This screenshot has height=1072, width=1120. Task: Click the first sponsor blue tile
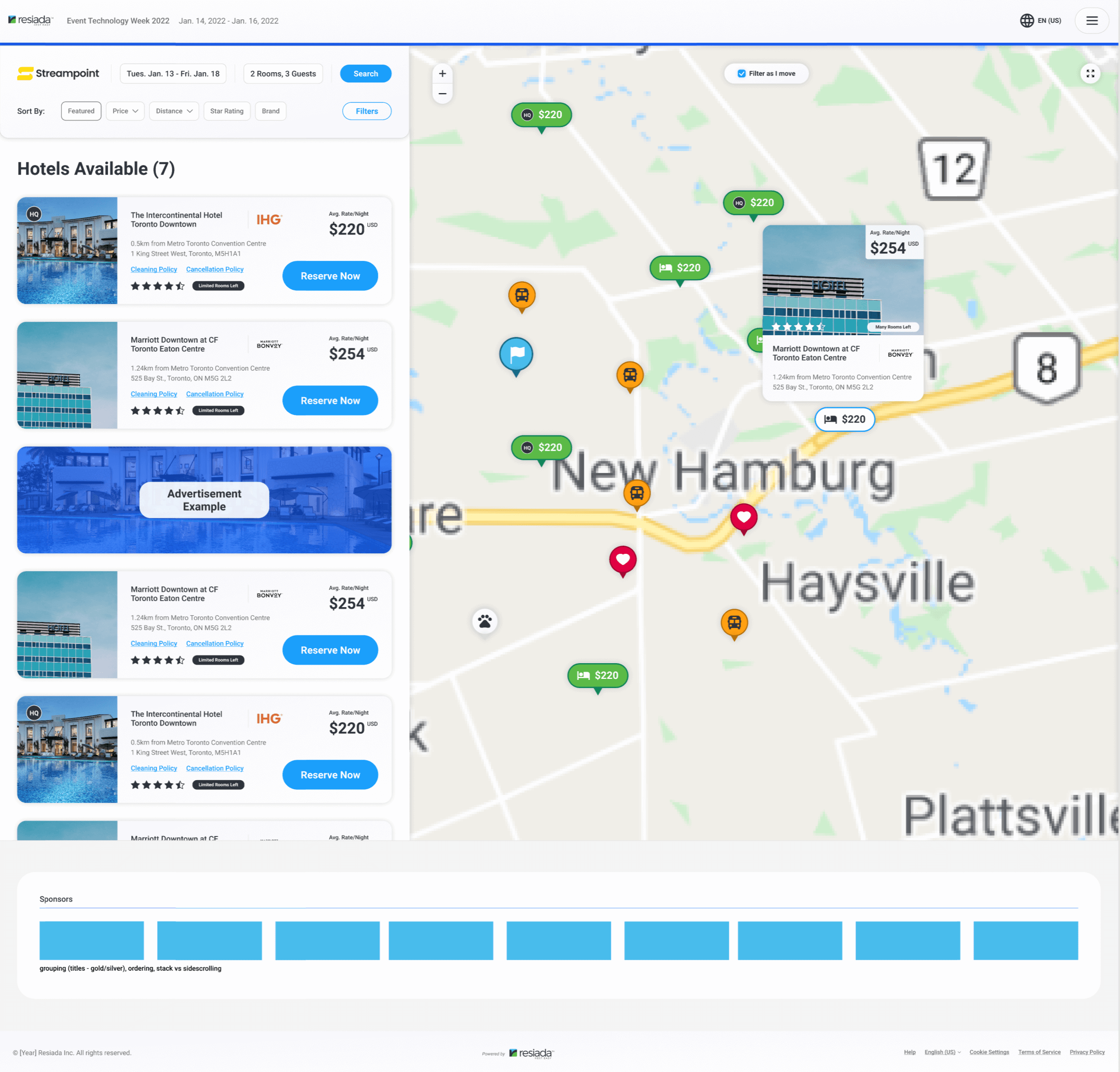click(92, 940)
